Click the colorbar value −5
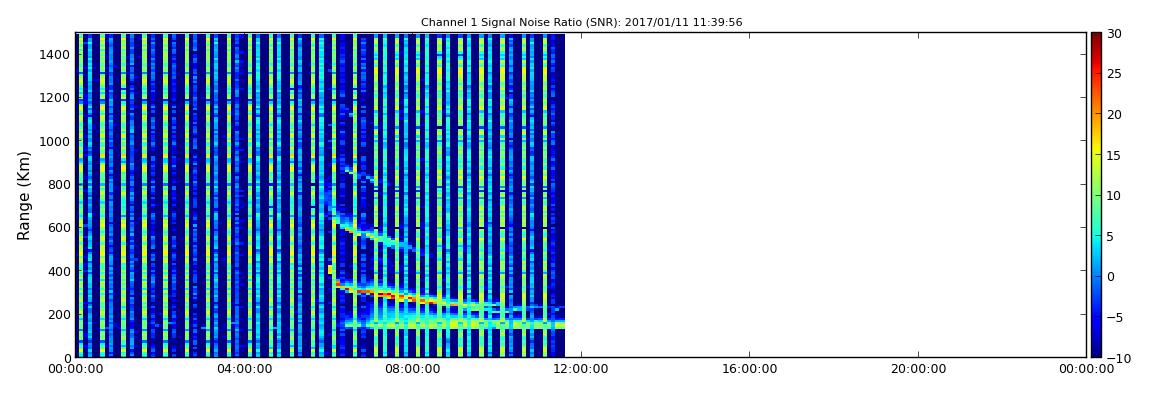Screen dimensions: 1150x407 click(1115, 317)
